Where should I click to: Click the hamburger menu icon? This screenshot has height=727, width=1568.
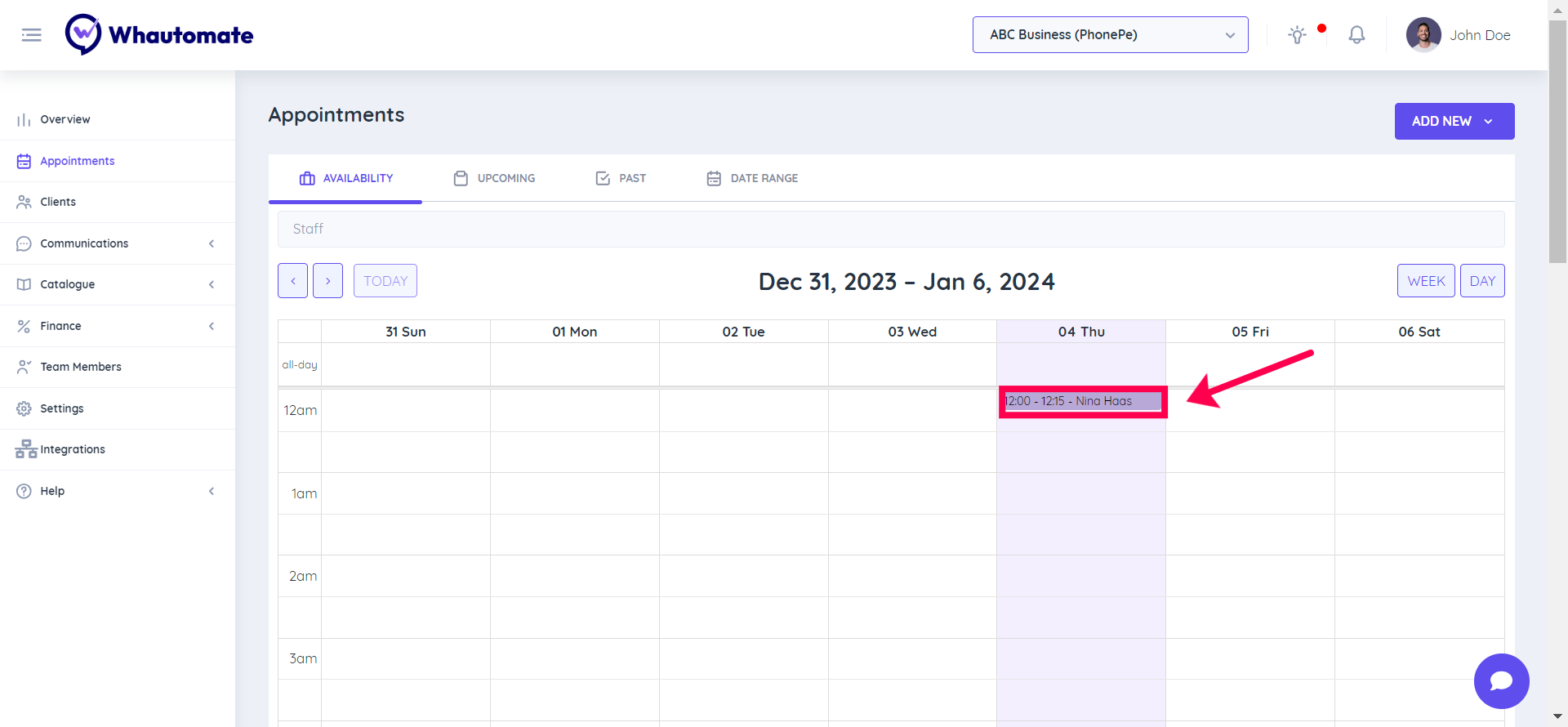[31, 35]
